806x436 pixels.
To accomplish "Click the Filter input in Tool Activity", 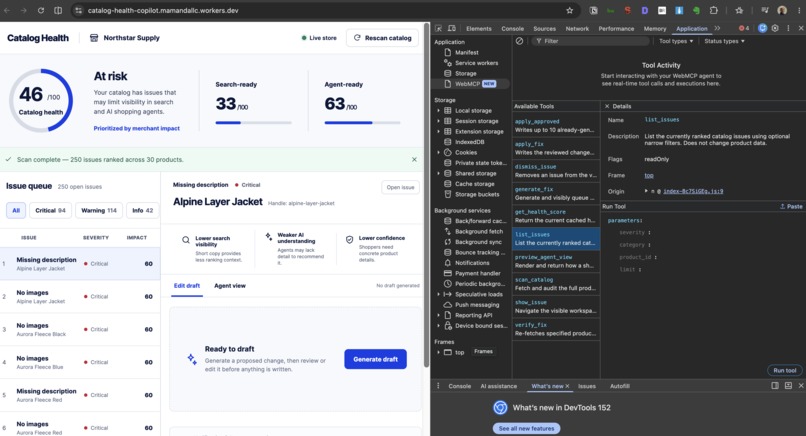I will tap(591, 41).
